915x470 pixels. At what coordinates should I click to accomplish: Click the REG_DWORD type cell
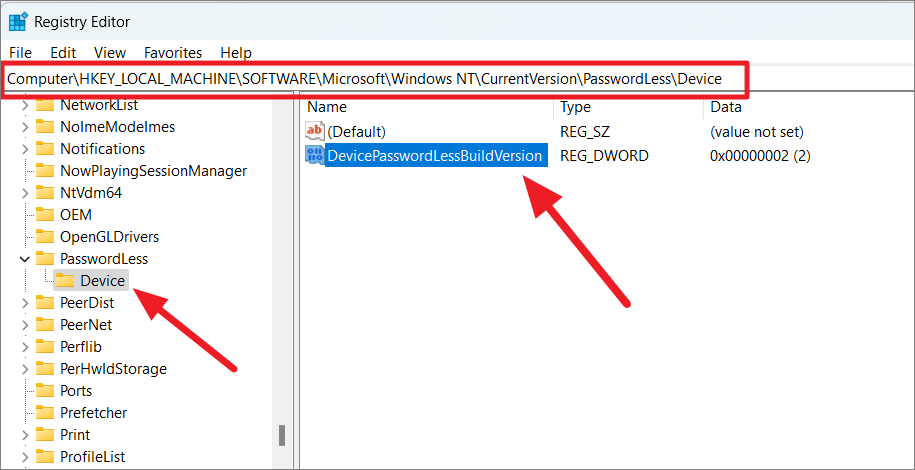point(604,156)
